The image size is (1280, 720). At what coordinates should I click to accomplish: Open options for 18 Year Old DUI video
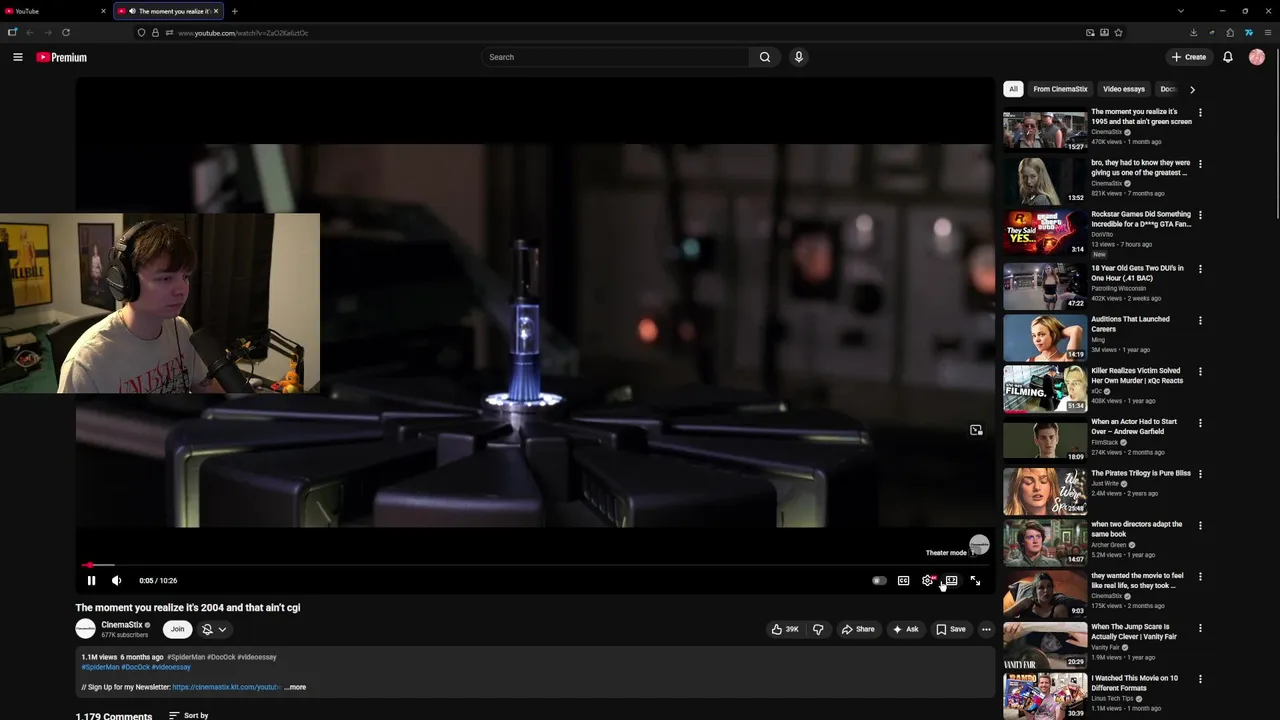pyautogui.click(x=1200, y=269)
